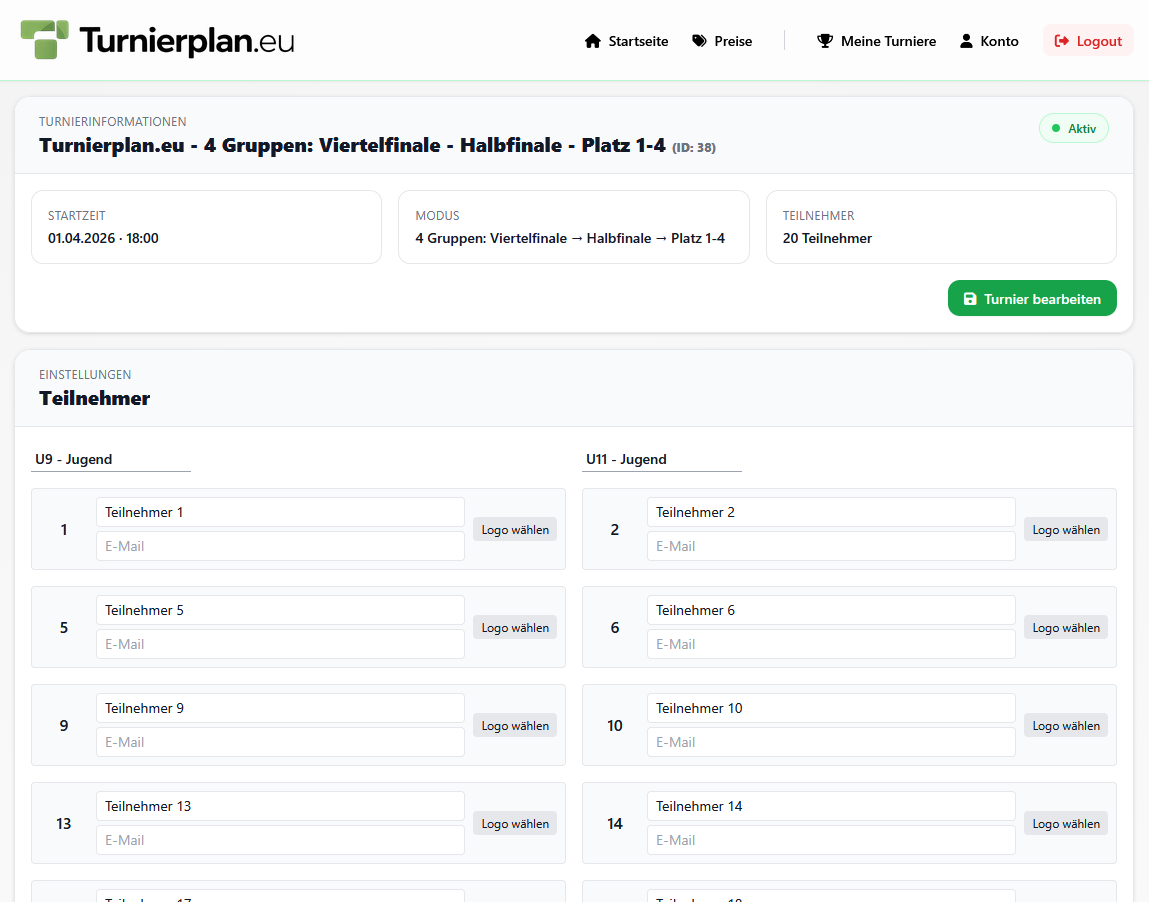Edit the U9 - Jugend group name
This screenshot has height=902, width=1149.
pos(110,460)
